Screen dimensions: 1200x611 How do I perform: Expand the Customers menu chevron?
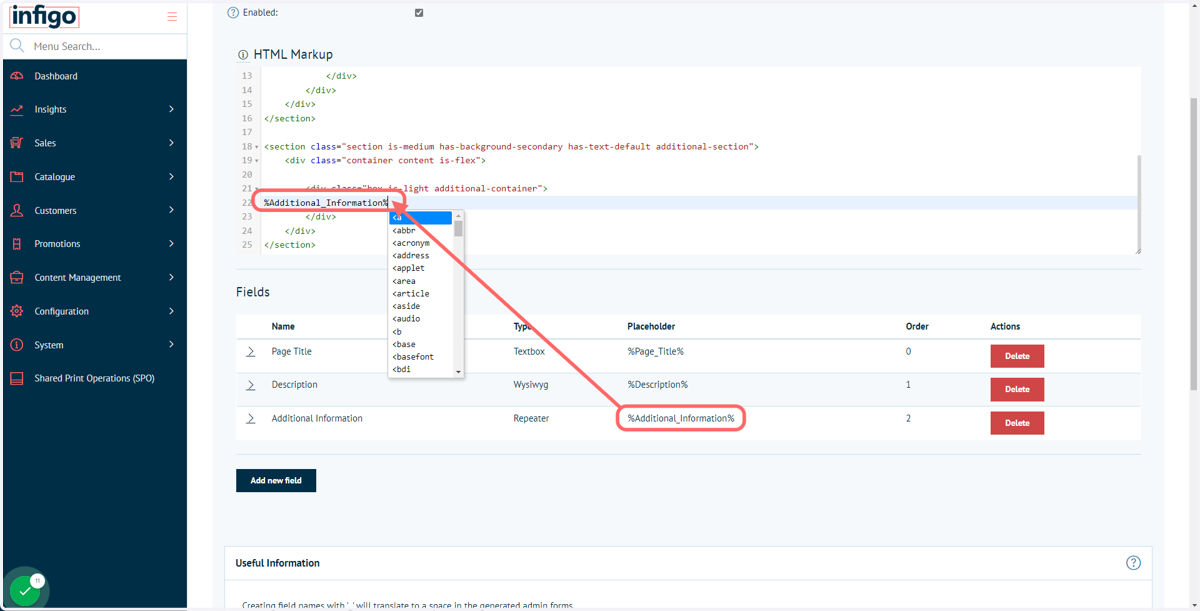tap(171, 211)
